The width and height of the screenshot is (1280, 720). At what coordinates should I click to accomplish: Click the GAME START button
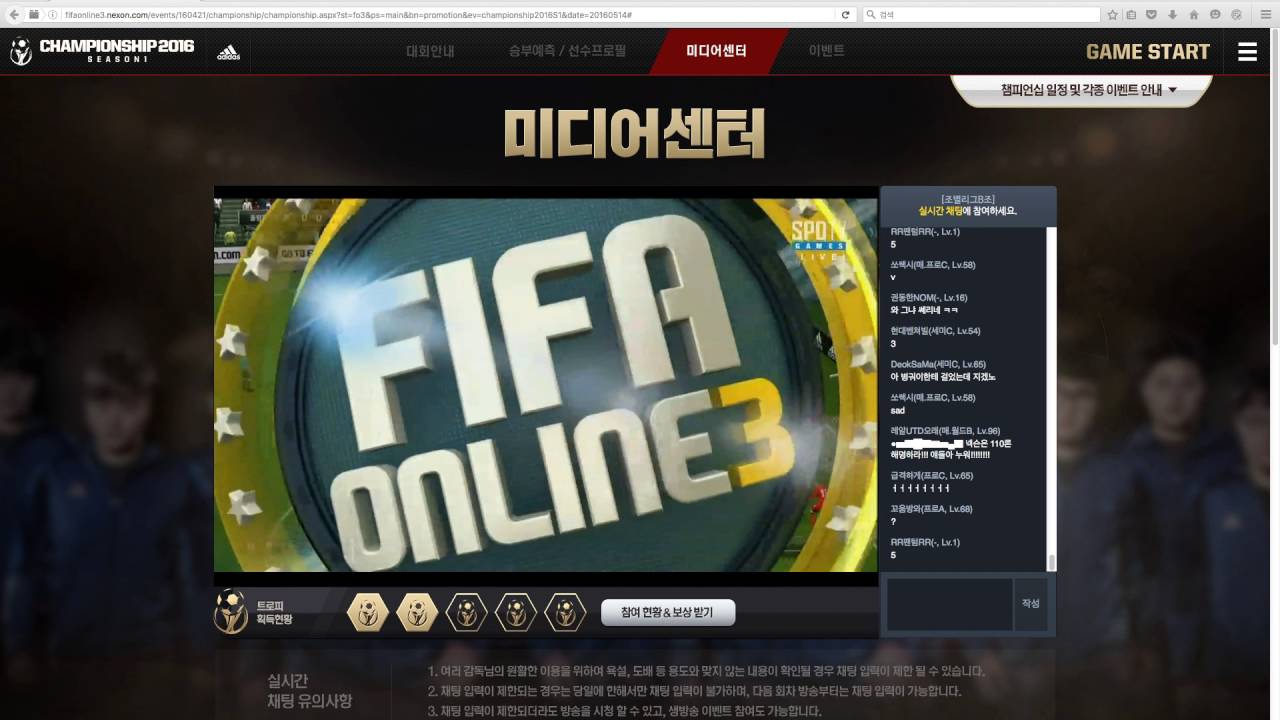pos(1147,52)
